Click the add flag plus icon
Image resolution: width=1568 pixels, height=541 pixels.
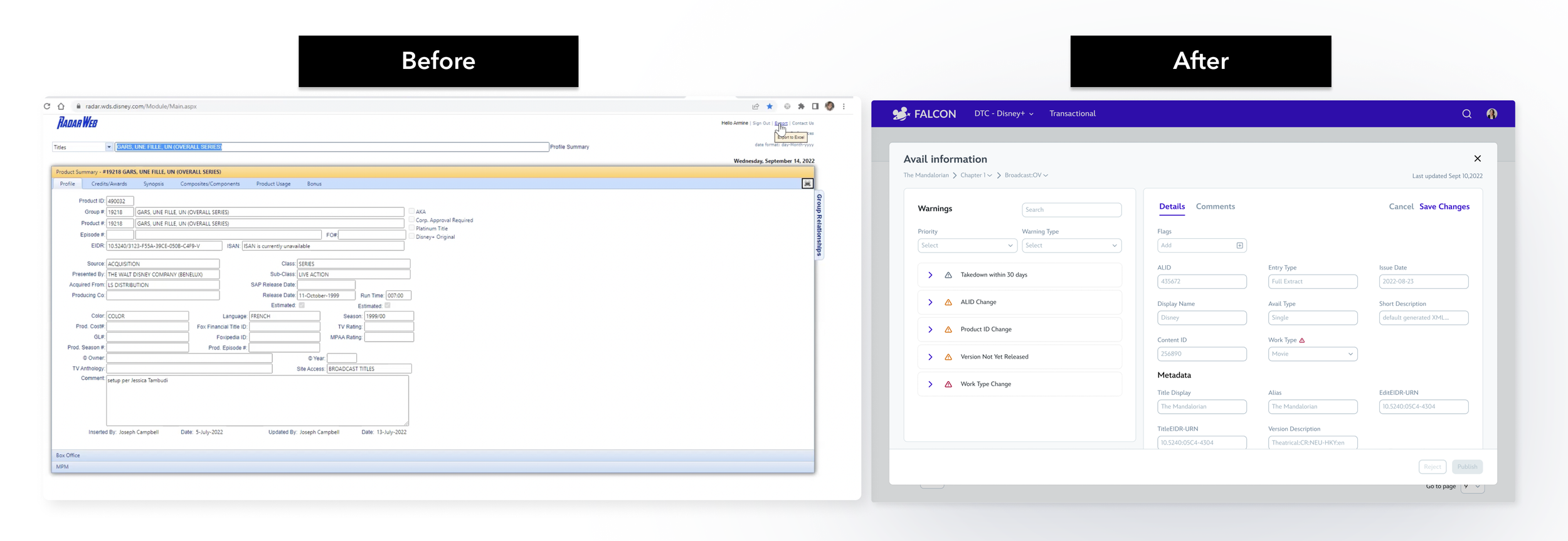[x=1239, y=246]
